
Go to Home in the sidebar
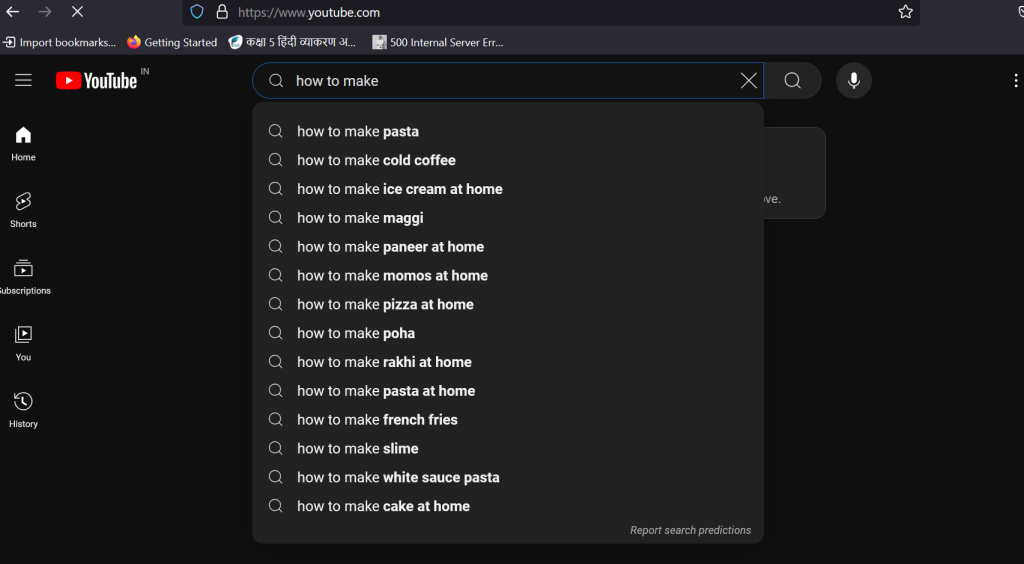pos(24,144)
